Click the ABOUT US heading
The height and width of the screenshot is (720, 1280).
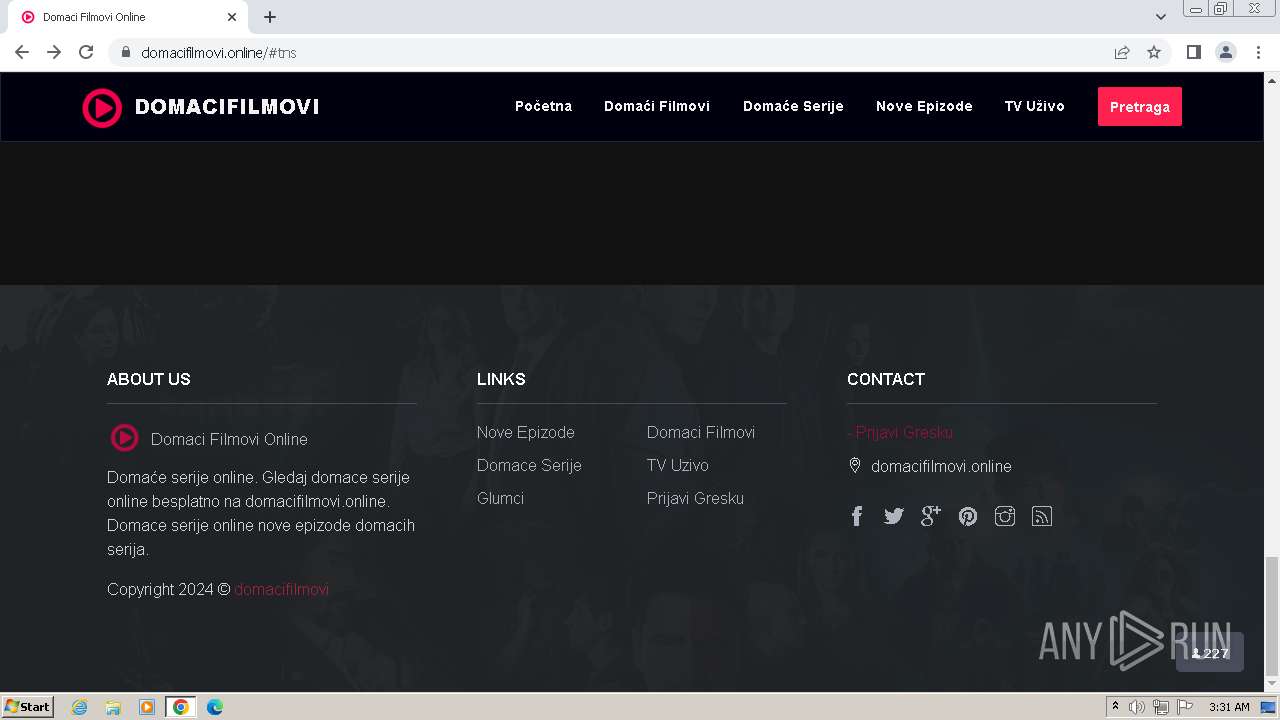point(149,379)
